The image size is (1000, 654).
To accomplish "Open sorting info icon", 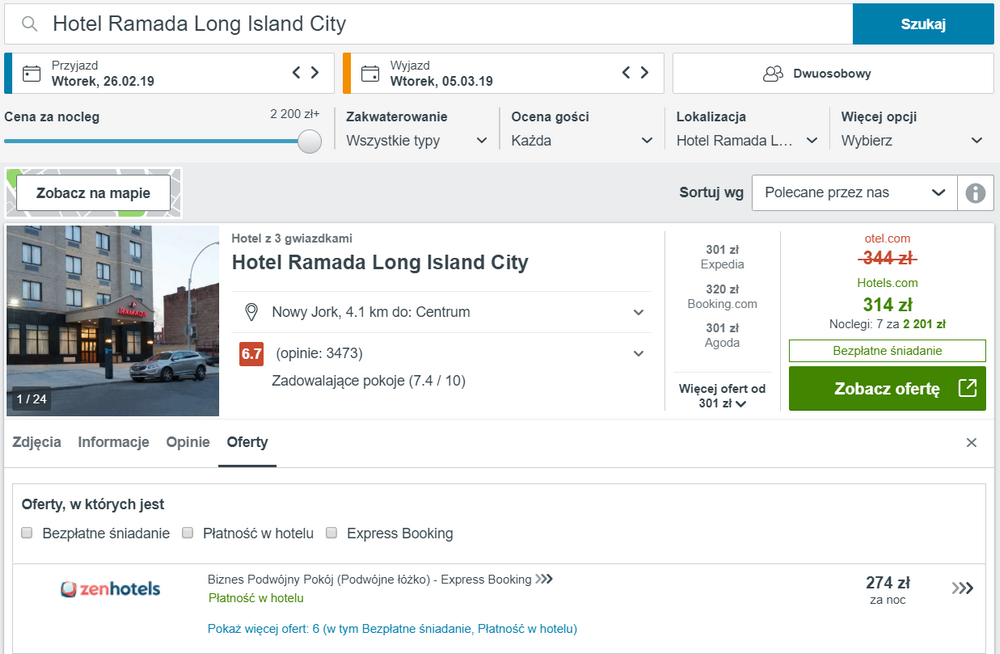I will pyautogui.click(x=975, y=193).
